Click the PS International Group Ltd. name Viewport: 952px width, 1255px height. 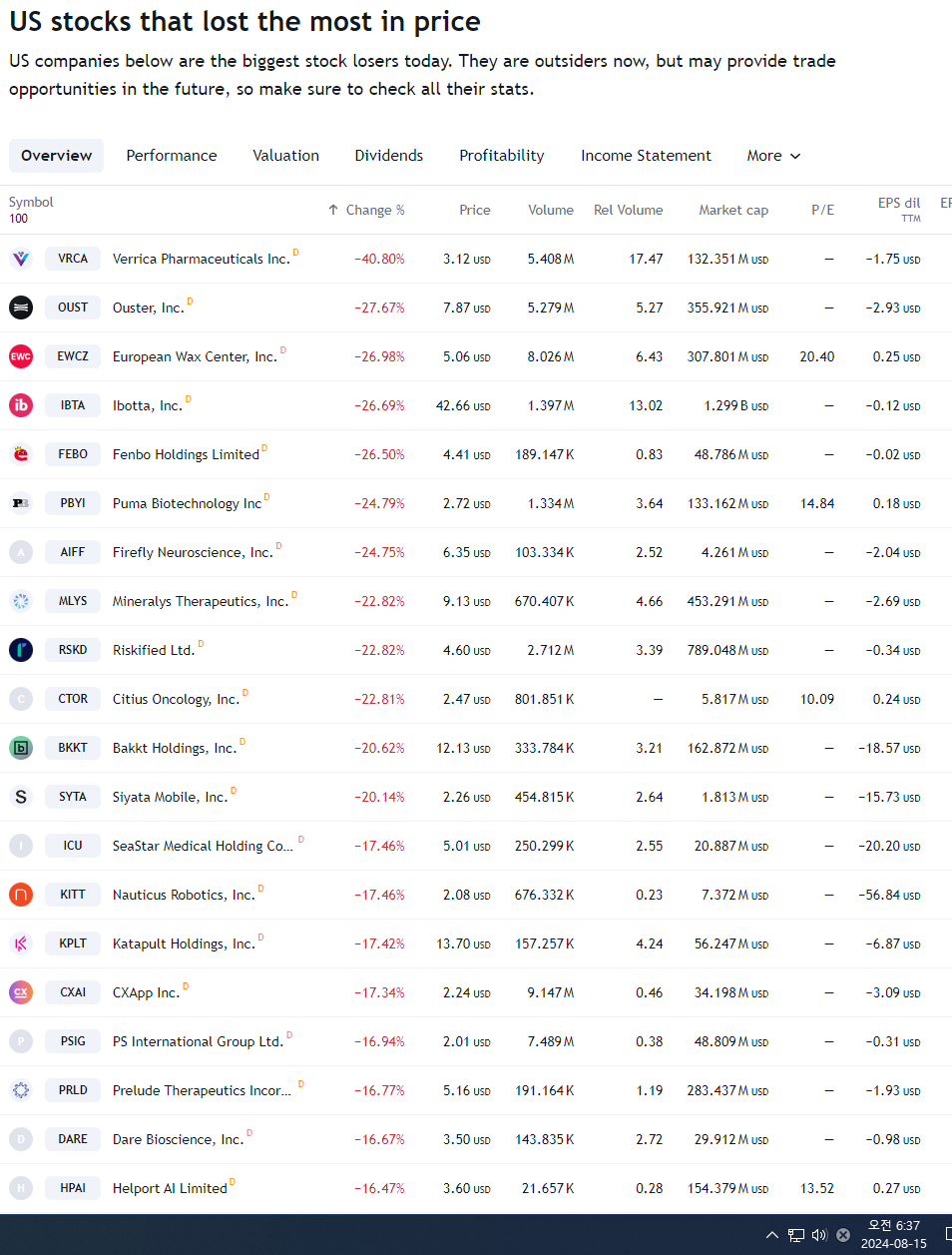(x=198, y=1041)
